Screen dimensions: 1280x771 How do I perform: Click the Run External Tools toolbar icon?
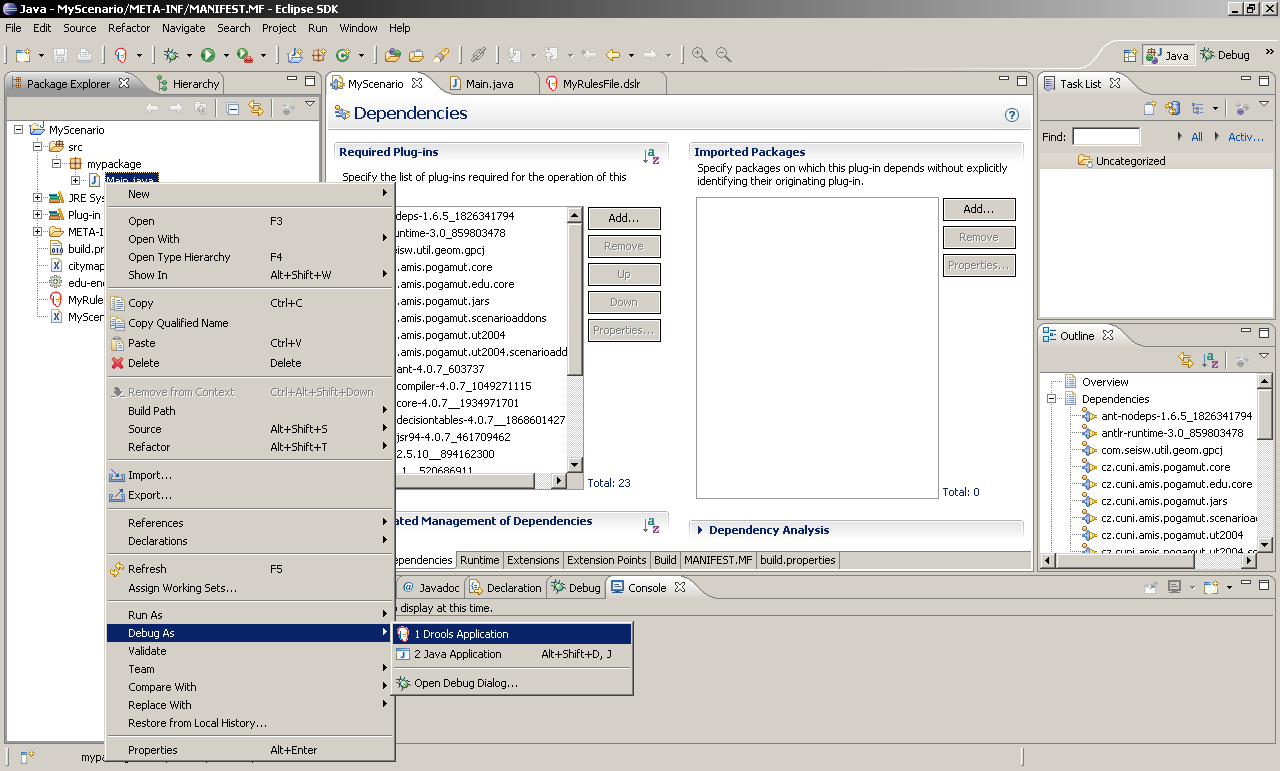(x=244, y=55)
